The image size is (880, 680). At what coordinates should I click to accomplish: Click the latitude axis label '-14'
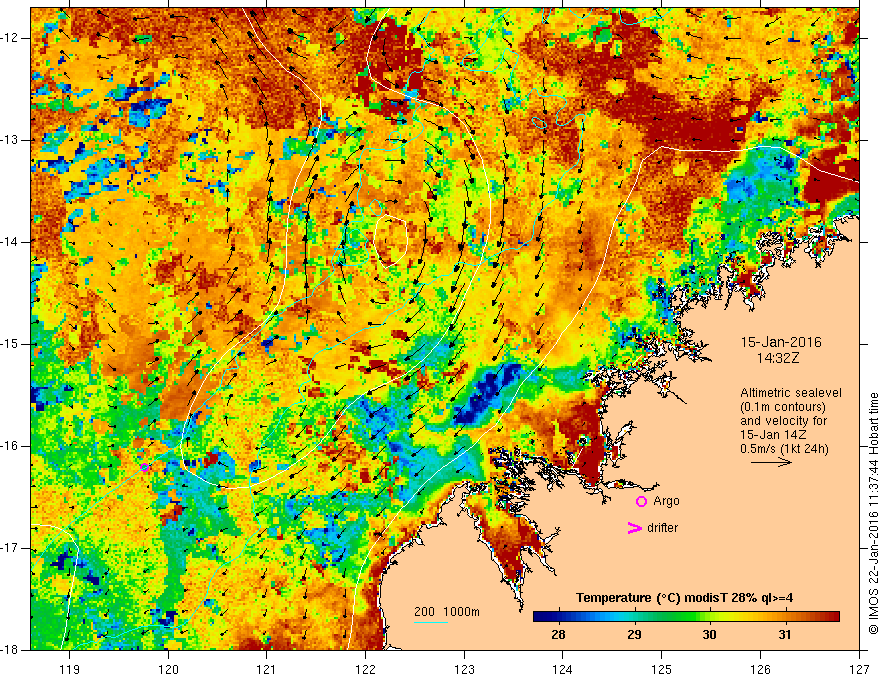[x=10, y=242]
